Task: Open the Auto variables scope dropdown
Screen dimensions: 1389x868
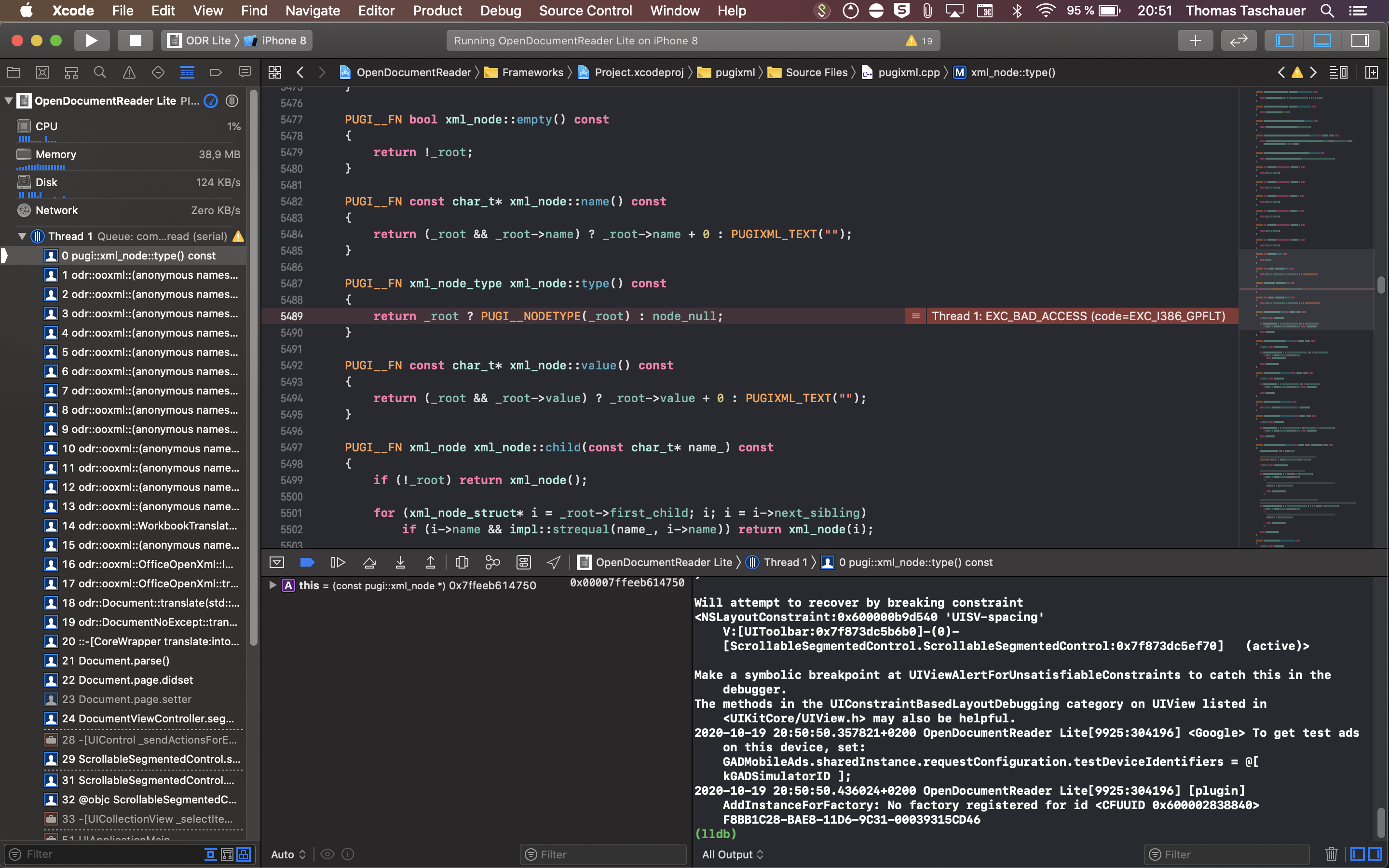Action: [x=288, y=854]
